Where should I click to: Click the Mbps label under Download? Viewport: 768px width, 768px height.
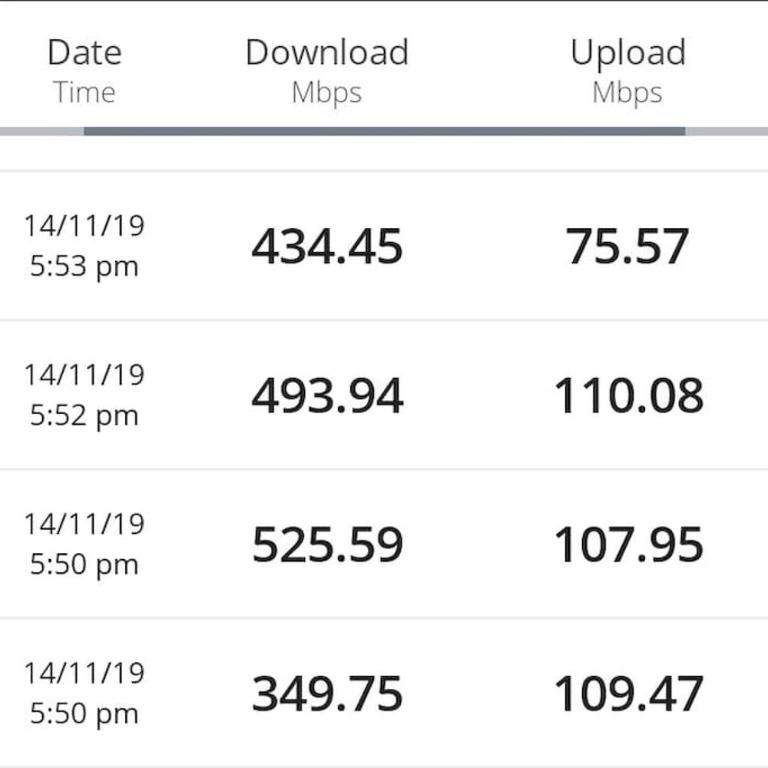point(327,93)
